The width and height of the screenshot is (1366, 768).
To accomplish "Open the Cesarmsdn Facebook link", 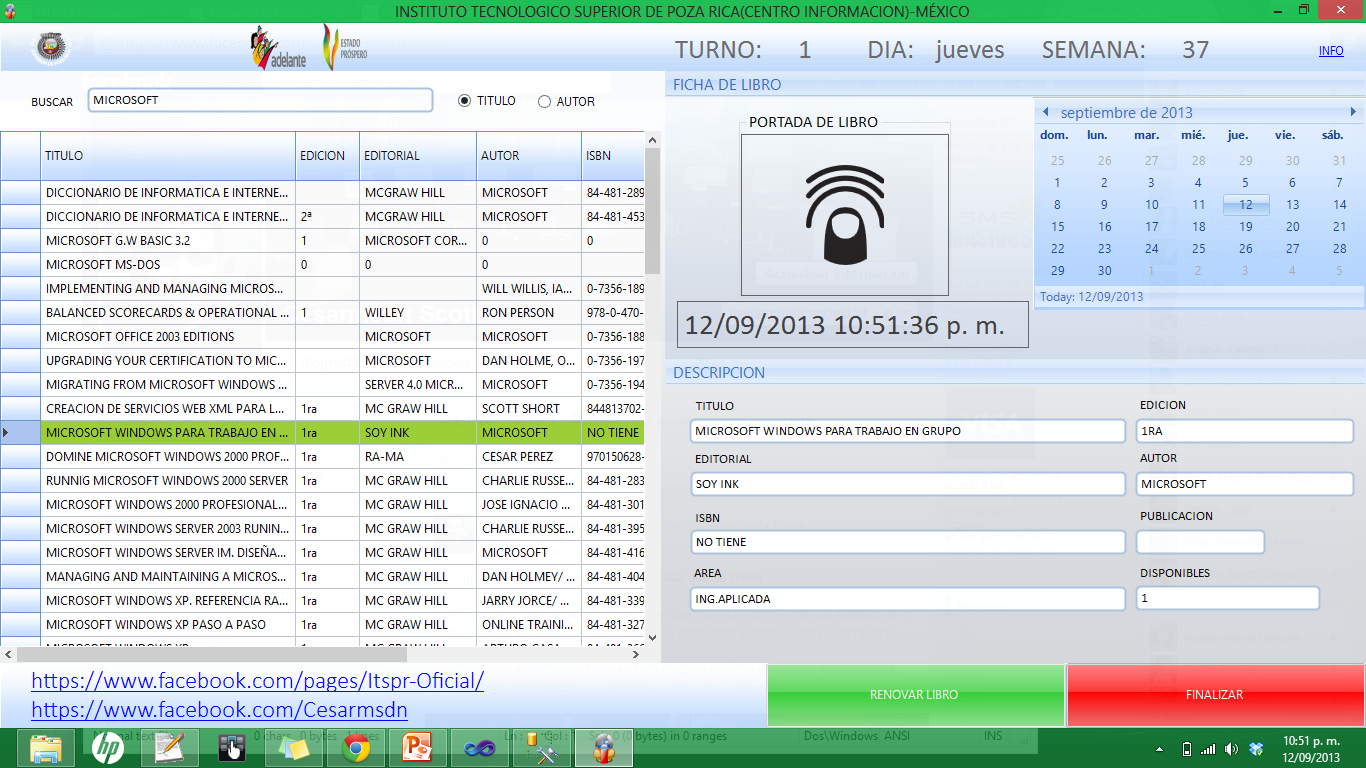I will coord(220,711).
